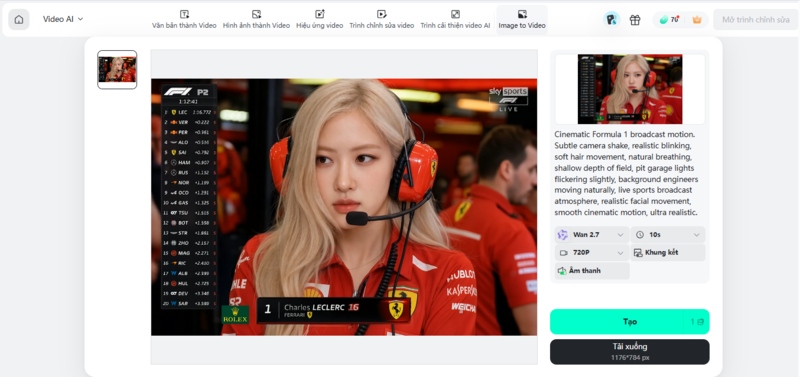The width and height of the screenshot is (800, 377).
Task: Click the Hiệu ứng video icon
Action: point(319,14)
